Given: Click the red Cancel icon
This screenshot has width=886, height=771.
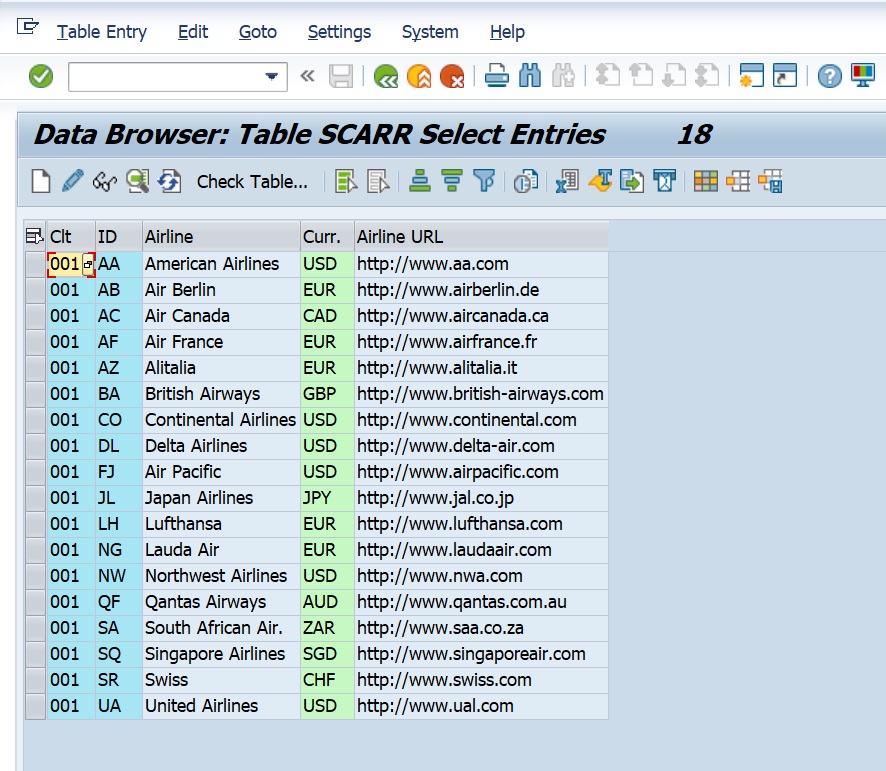Looking at the screenshot, I should pos(452,76).
